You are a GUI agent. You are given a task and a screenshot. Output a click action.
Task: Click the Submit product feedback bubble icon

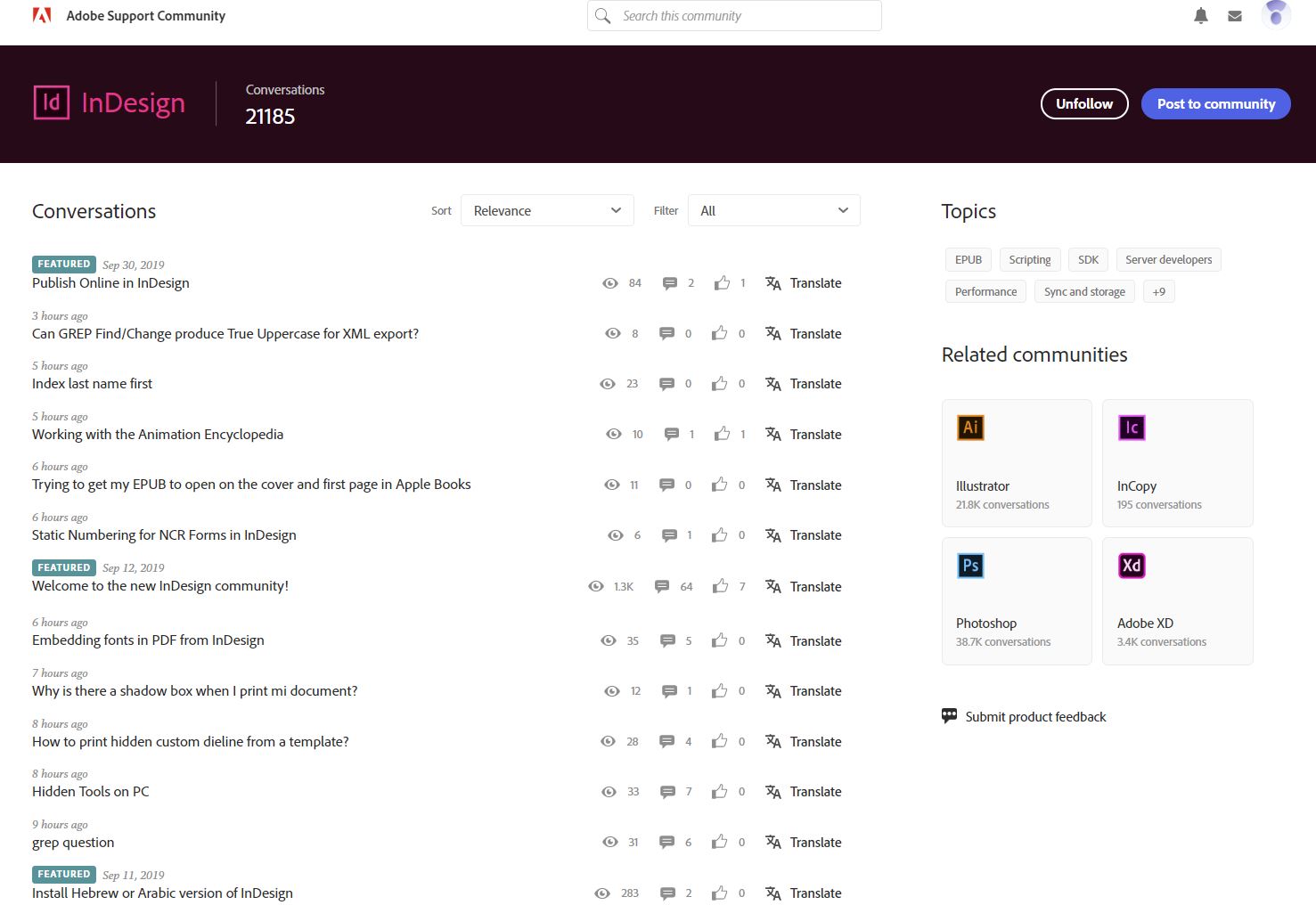pyautogui.click(x=949, y=715)
